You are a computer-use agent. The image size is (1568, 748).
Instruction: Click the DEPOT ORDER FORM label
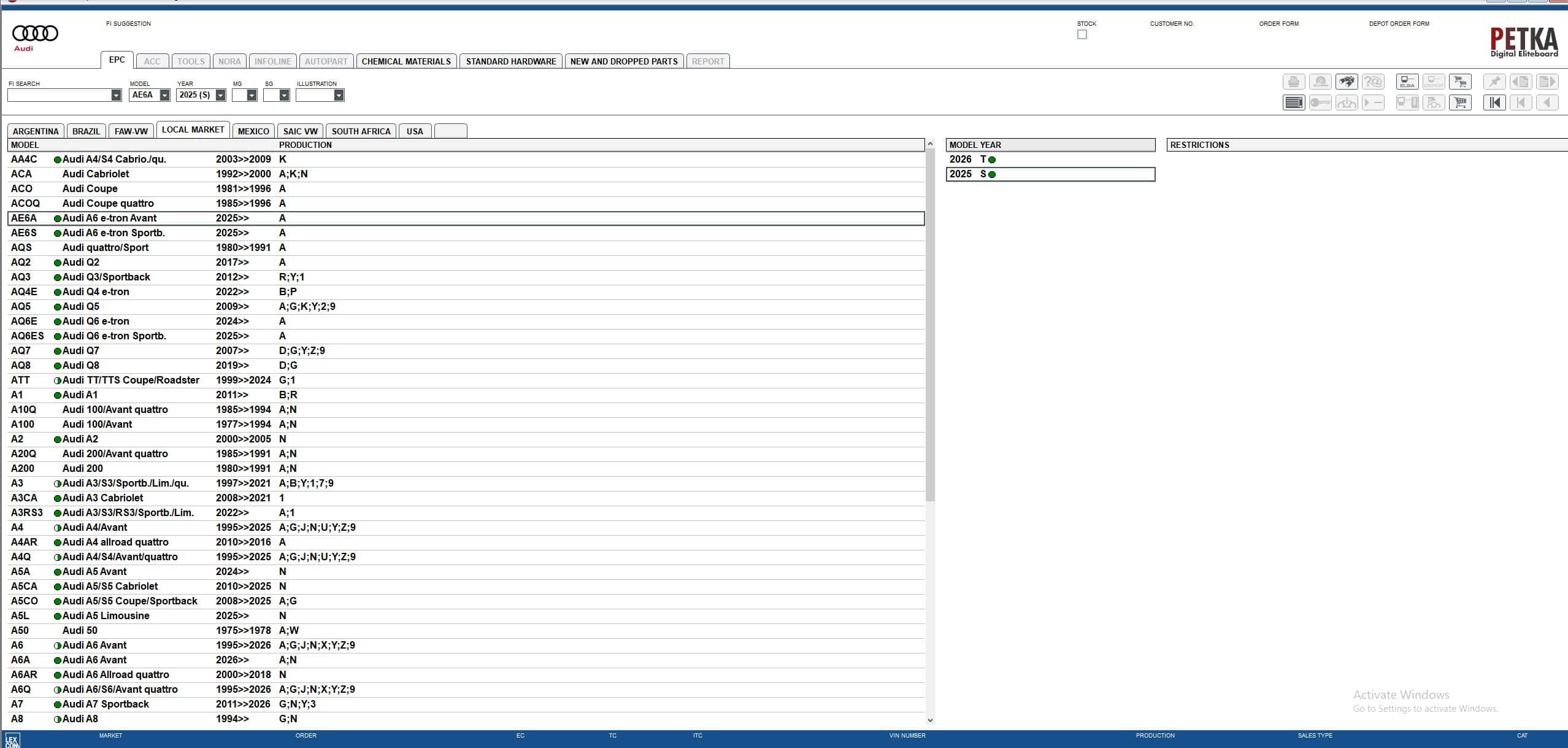click(1399, 23)
